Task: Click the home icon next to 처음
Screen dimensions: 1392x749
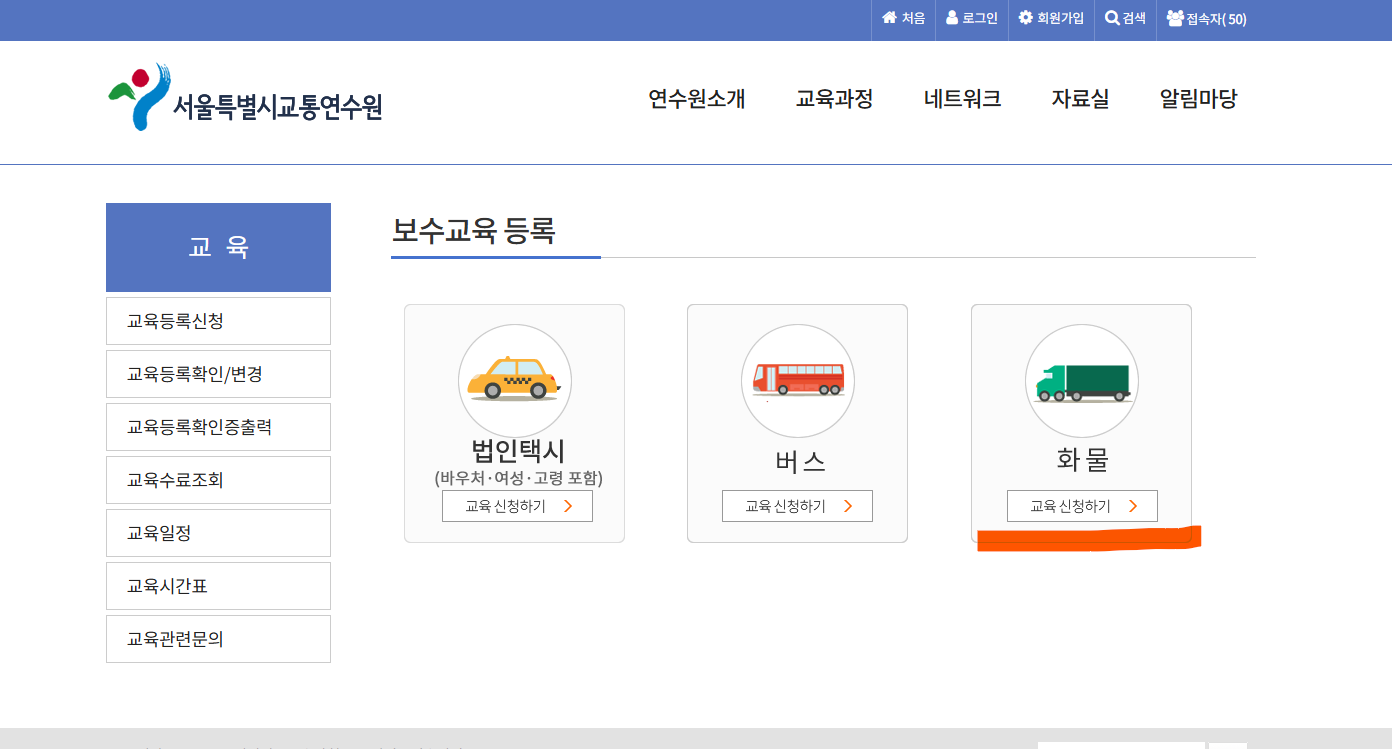Action: pyautogui.click(x=890, y=17)
